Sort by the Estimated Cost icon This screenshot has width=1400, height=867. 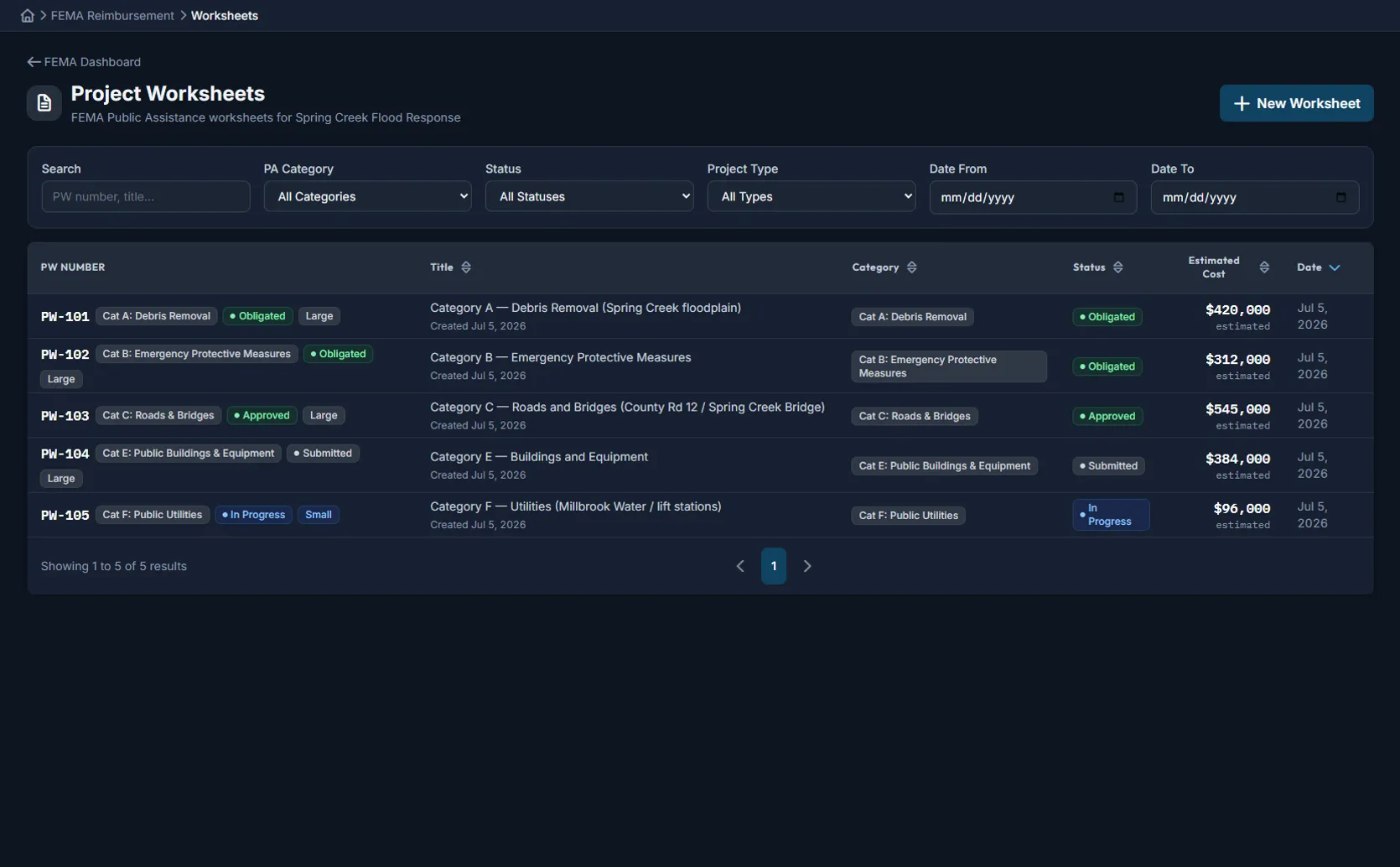click(1264, 267)
